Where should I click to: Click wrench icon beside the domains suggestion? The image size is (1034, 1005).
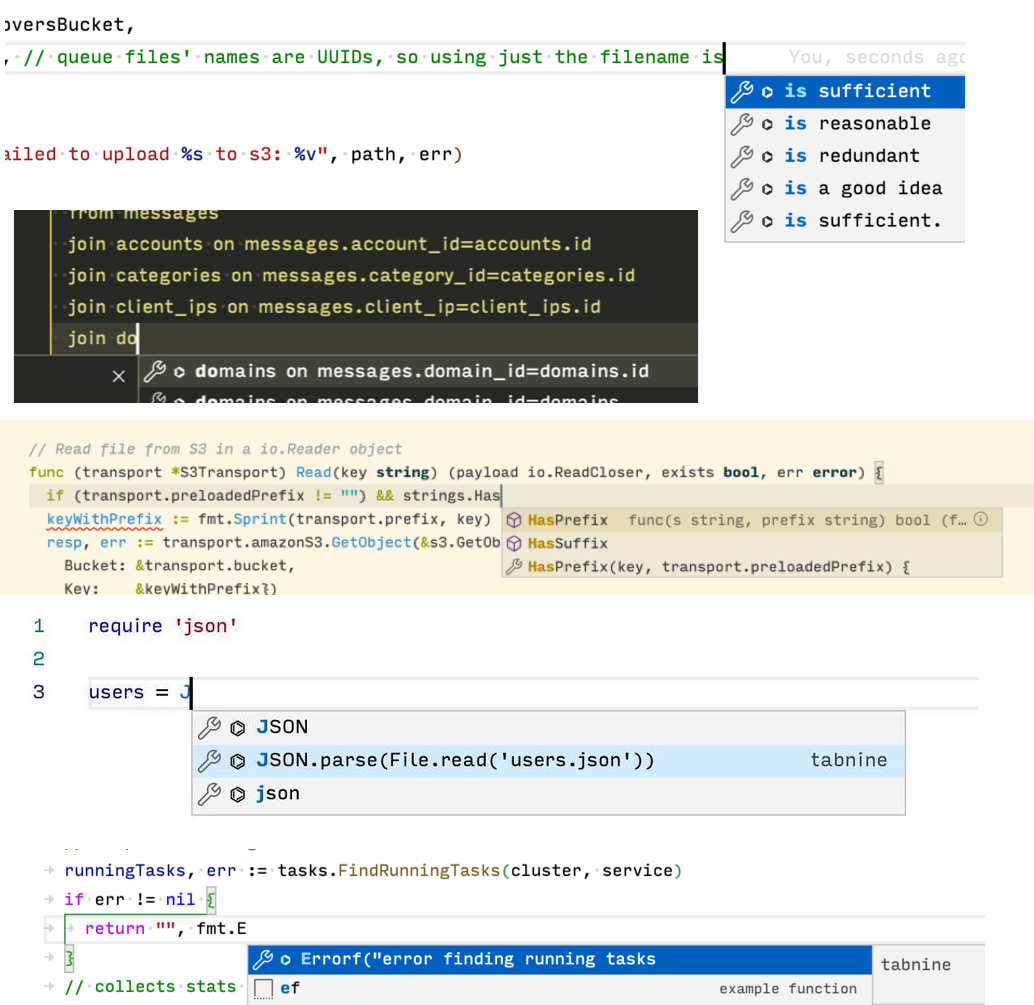pyautogui.click(x=155, y=371)
